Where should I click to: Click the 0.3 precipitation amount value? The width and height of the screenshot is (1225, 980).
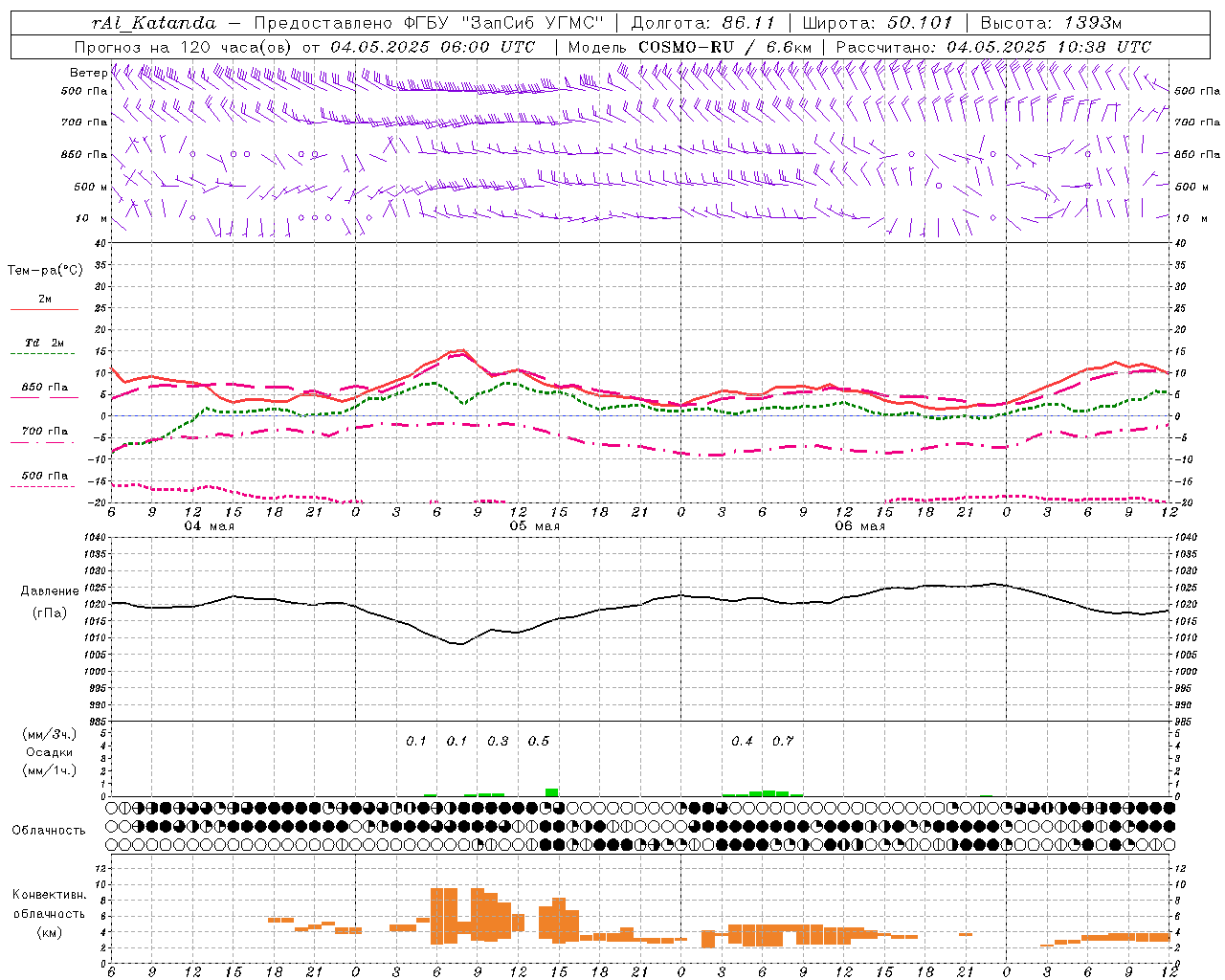click(x=498, y=742)
